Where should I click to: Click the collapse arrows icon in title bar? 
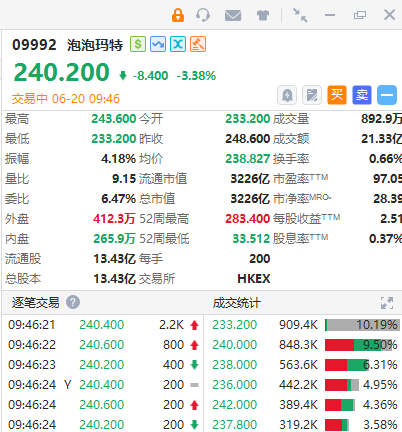click(300, 15)
